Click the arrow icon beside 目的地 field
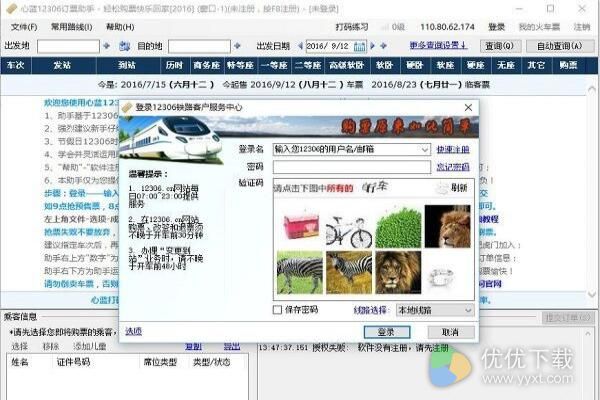Screen dimensions: 600x400 (237, 46)
